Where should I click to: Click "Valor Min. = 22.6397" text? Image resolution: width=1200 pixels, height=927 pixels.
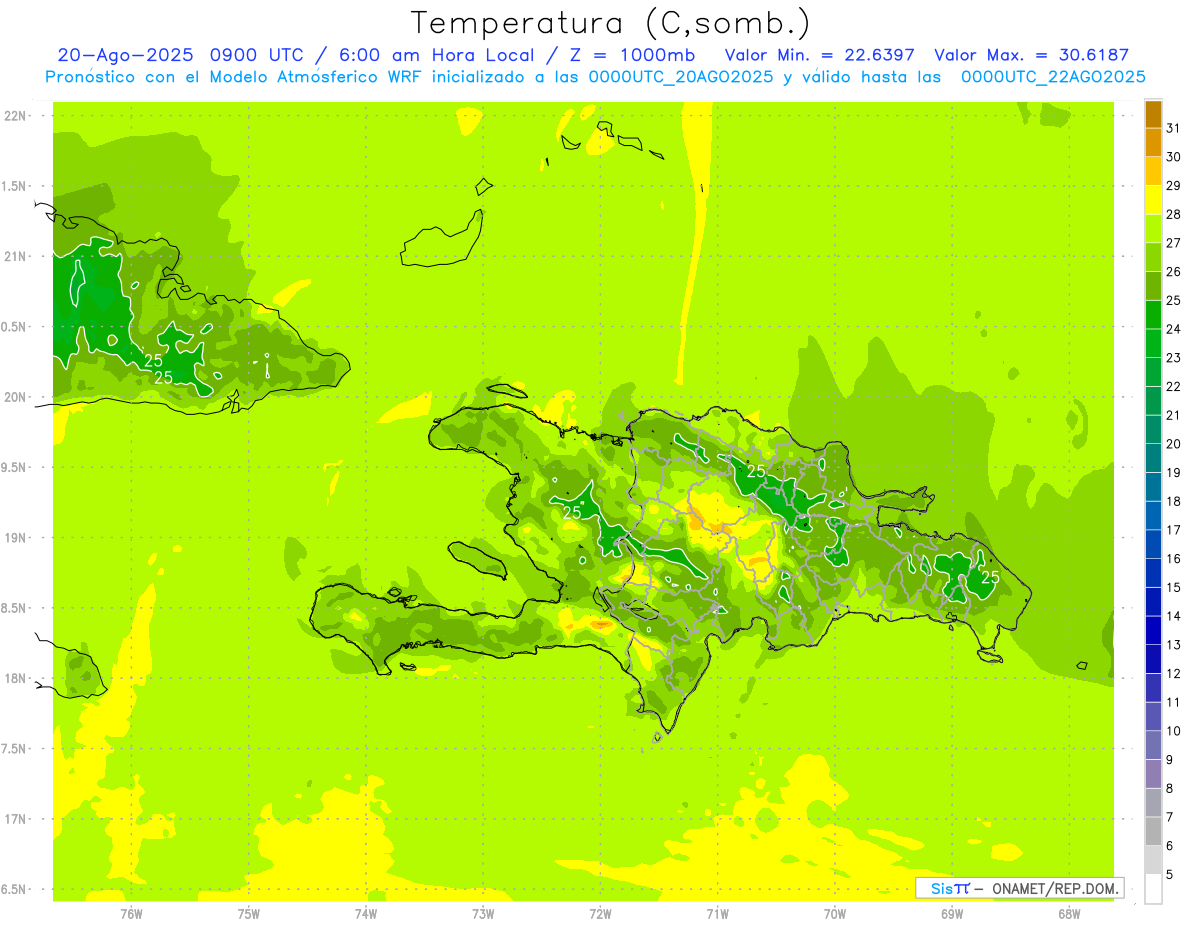pos(819,55)
